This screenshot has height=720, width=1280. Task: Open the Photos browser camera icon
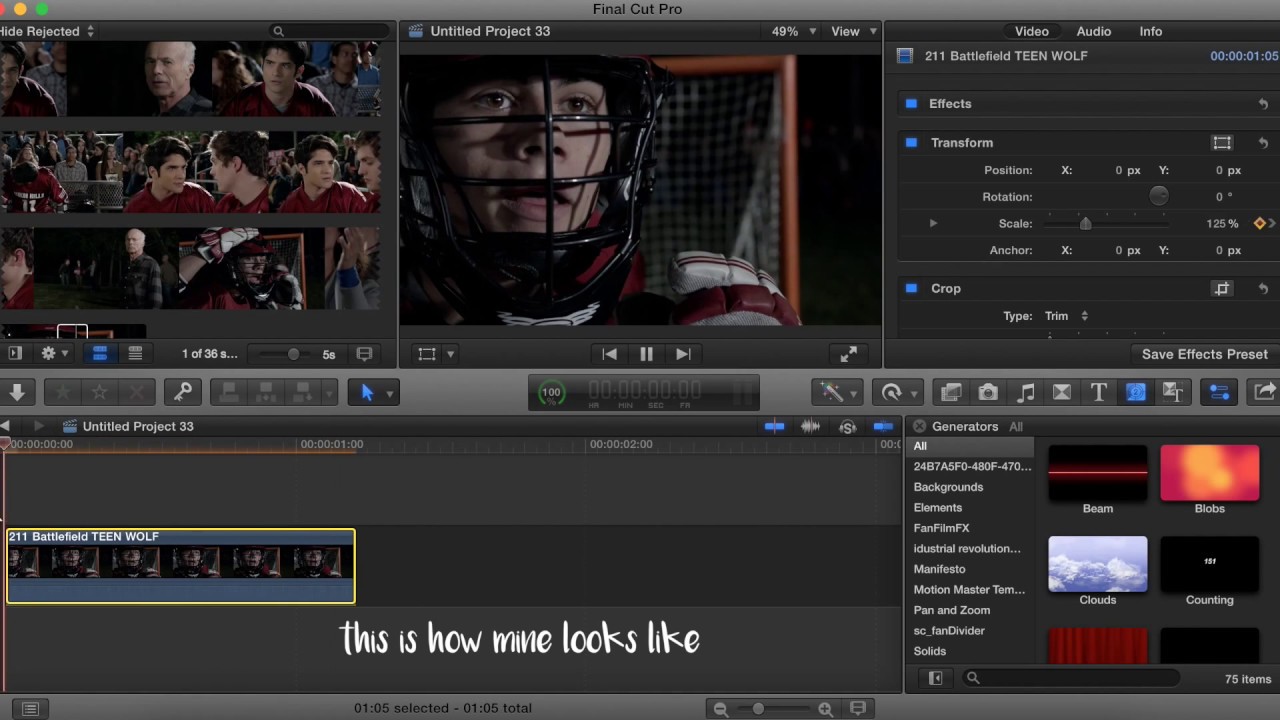coord(988,393)
